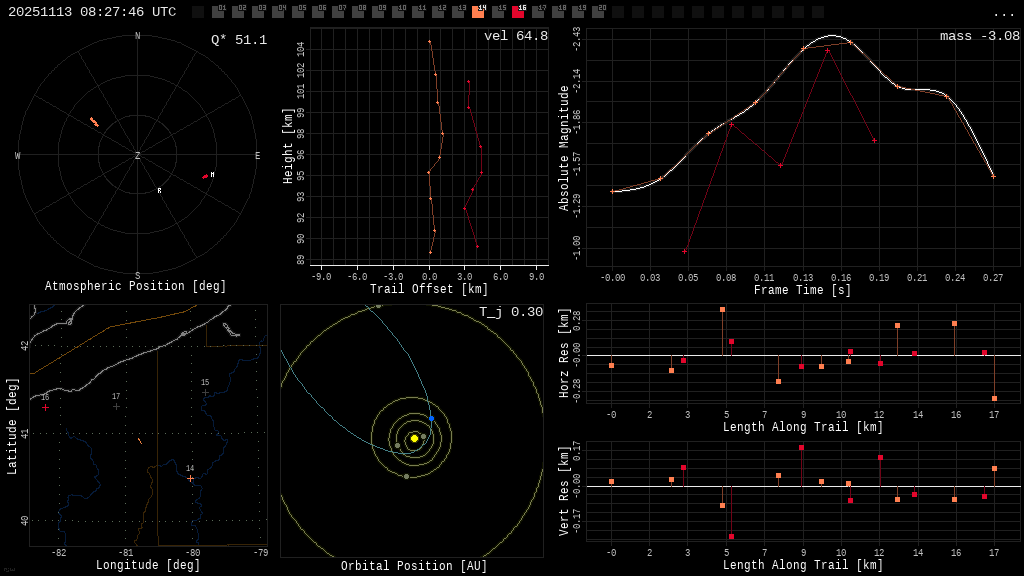Screen dimensions: 1024x576
Task: Click the station 17 cross marker on map
Action: 116,407
